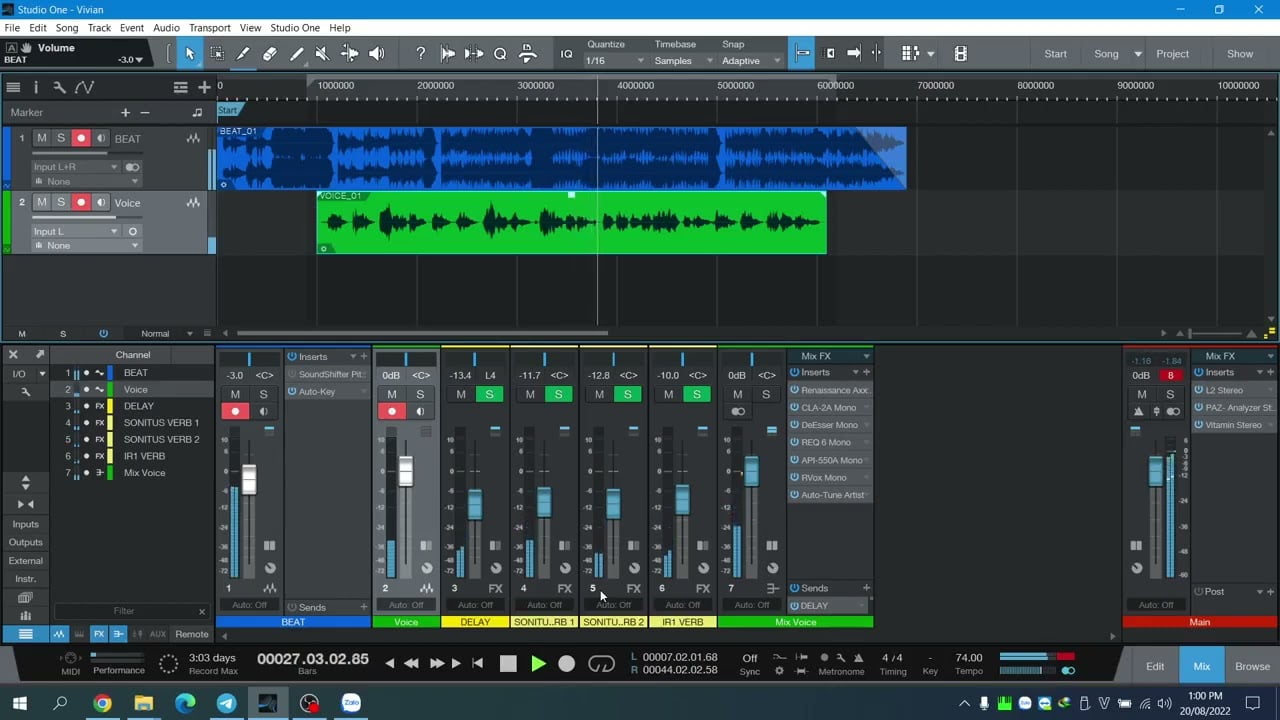Click the Main output volume fader
Screen dimensions: 1280x720
[1156, 471]
